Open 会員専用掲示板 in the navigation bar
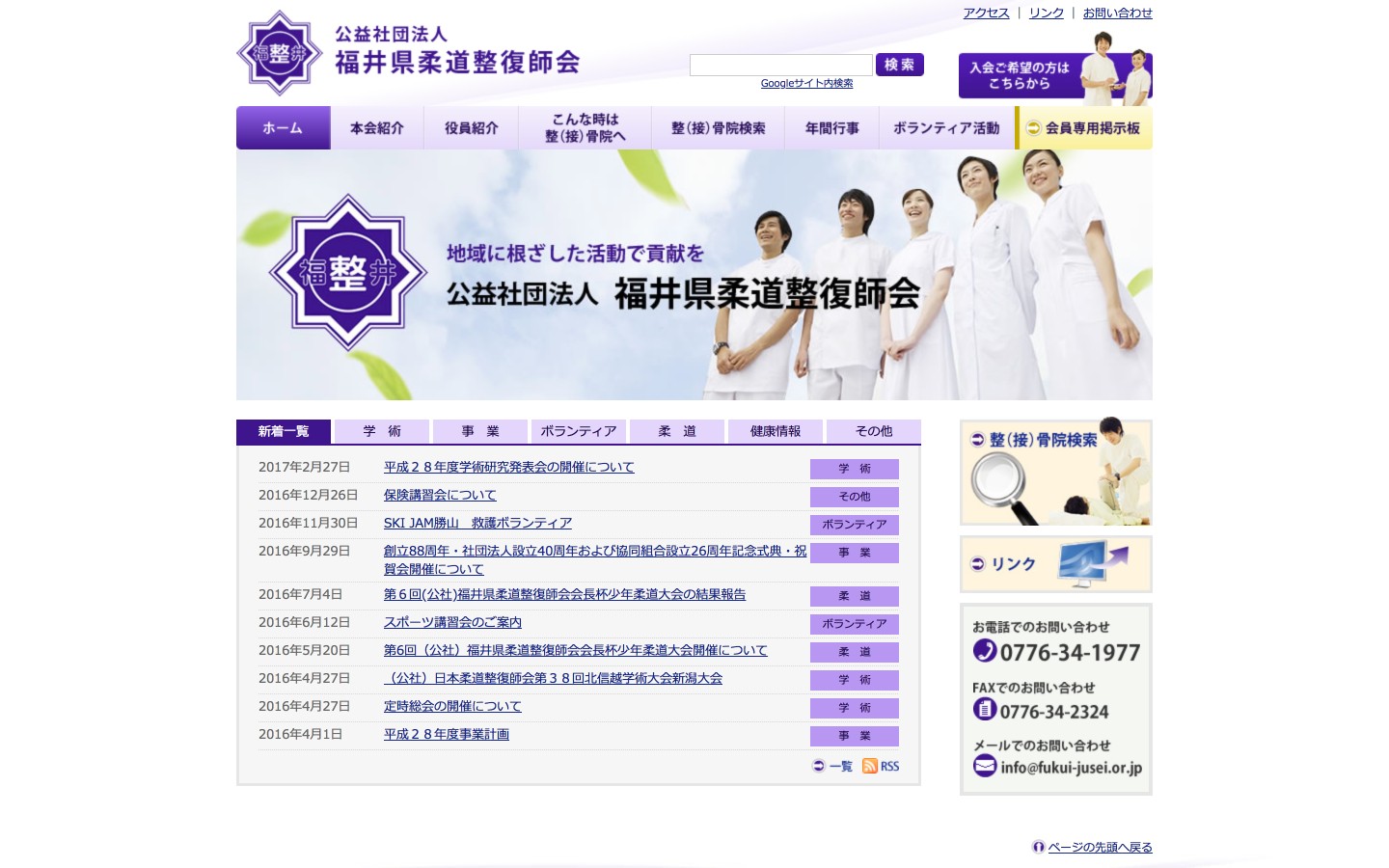The image size is (1389, 868). click(1084, 127)
